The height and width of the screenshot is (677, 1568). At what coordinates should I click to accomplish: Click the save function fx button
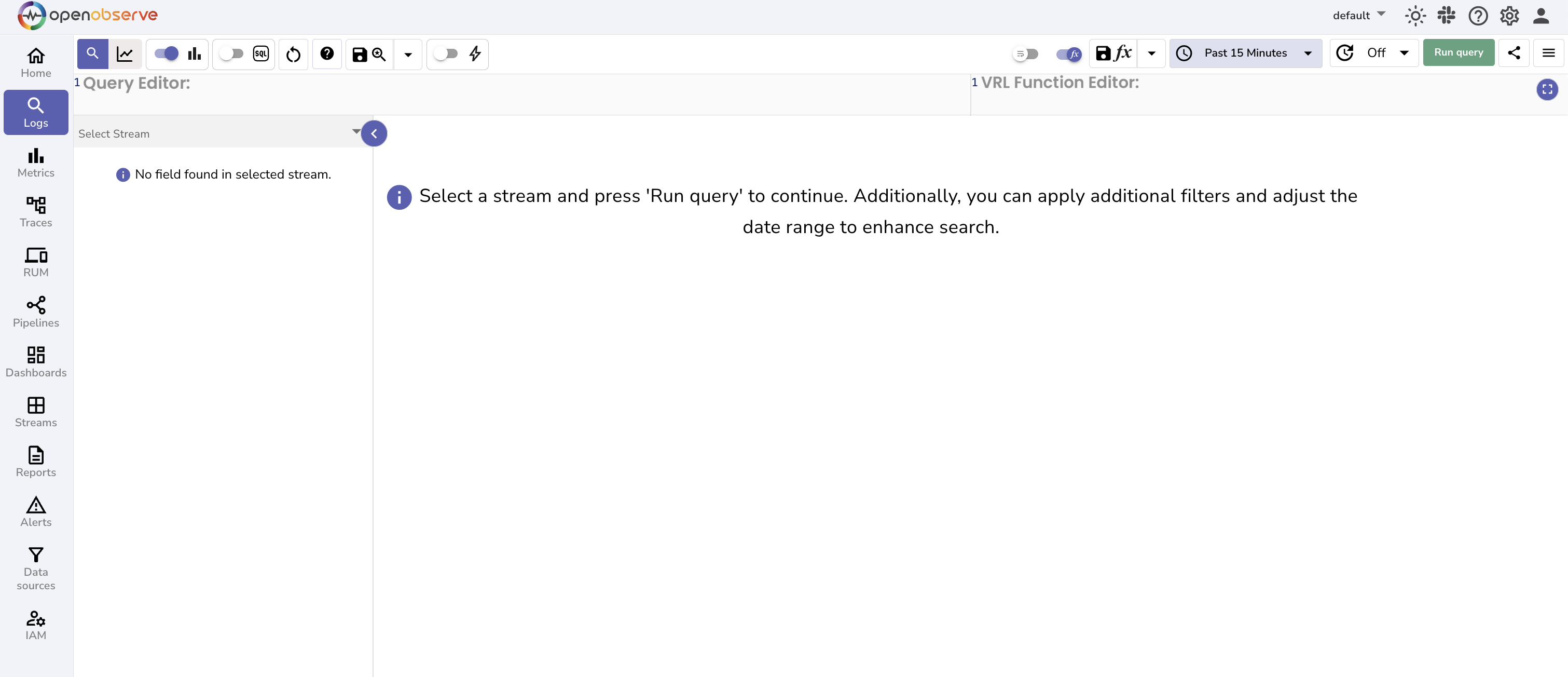1113,53
